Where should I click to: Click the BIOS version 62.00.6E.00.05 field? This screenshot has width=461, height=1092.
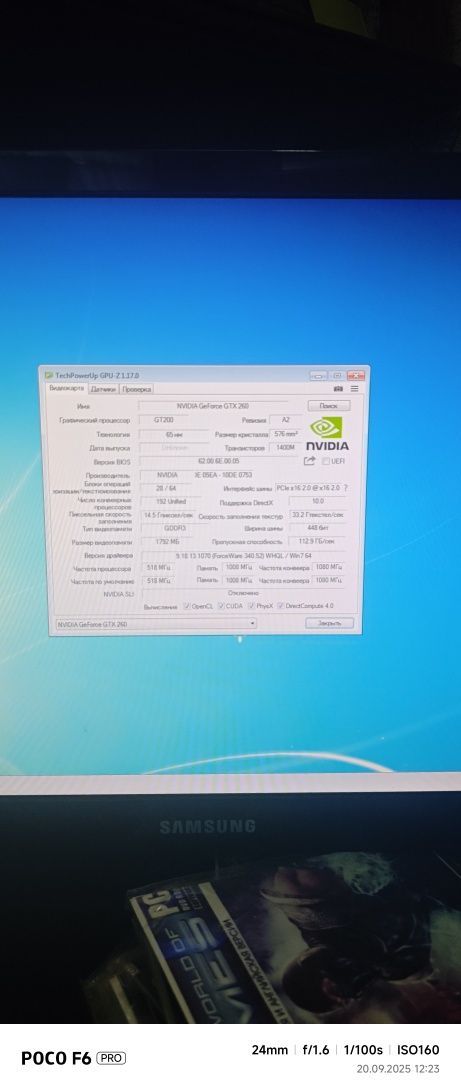(x=219, y=461)
